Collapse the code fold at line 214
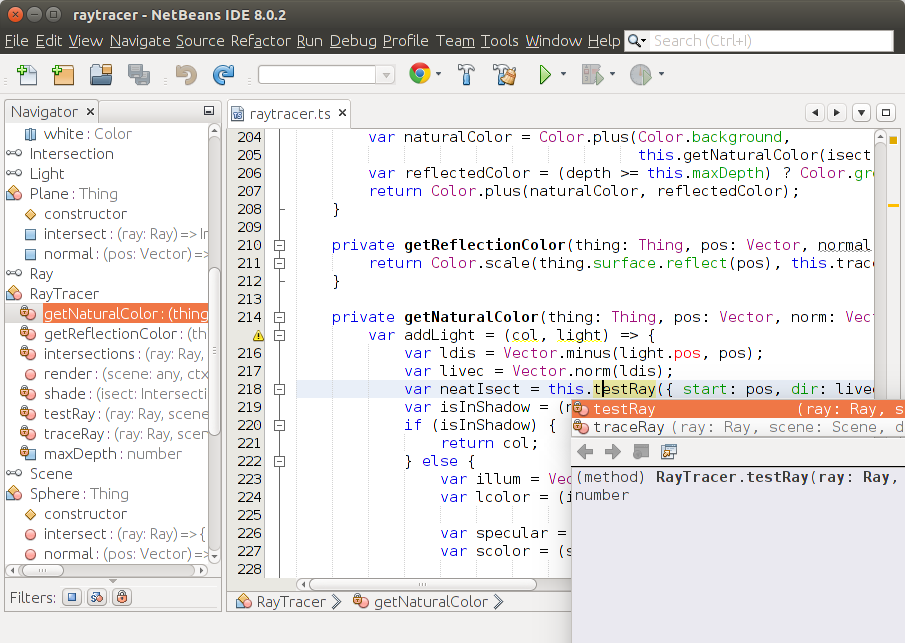Screen dimensions: 905x643 click(279, 317)
